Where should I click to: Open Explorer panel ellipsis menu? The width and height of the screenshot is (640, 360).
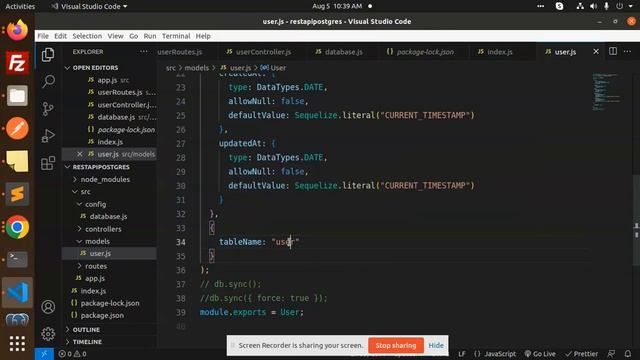tap(143, 51)
